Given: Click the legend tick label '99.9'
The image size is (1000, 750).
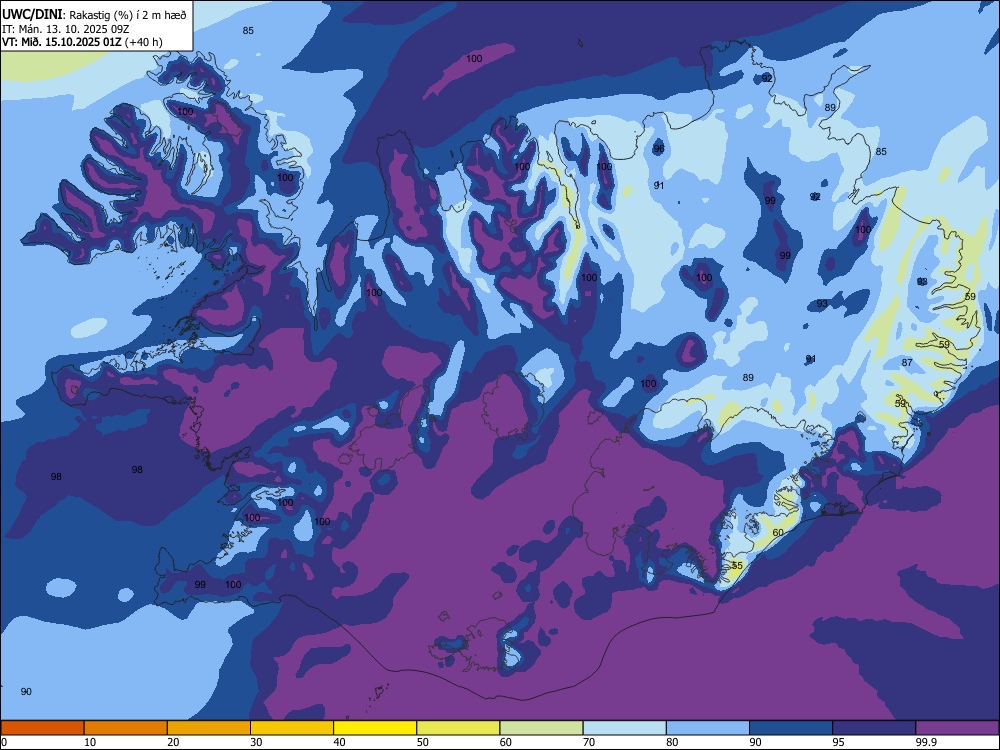Looking at the screenshot, I should [925, 742].
